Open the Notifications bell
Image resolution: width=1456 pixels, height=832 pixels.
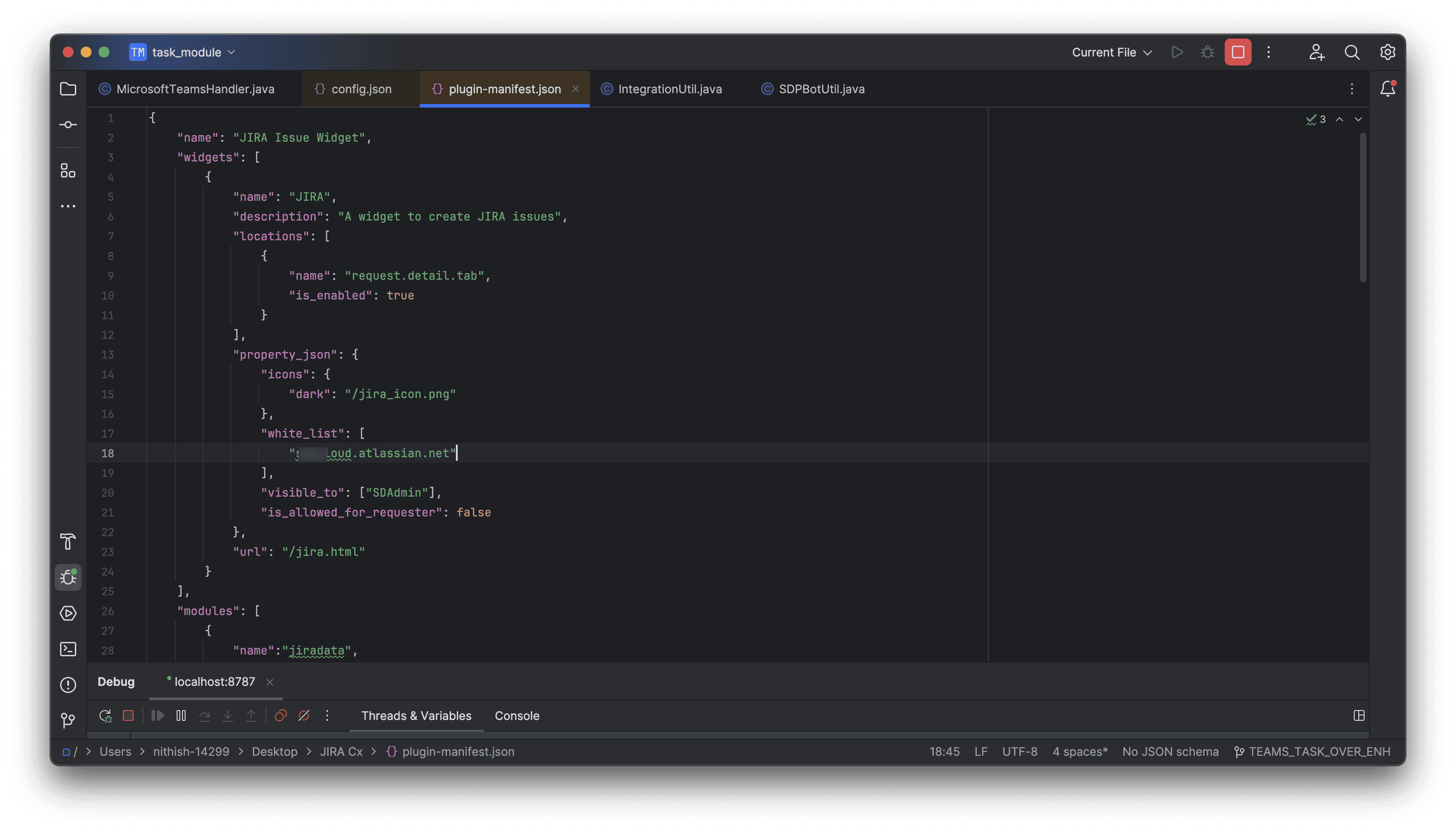[x=1387, y=89]
